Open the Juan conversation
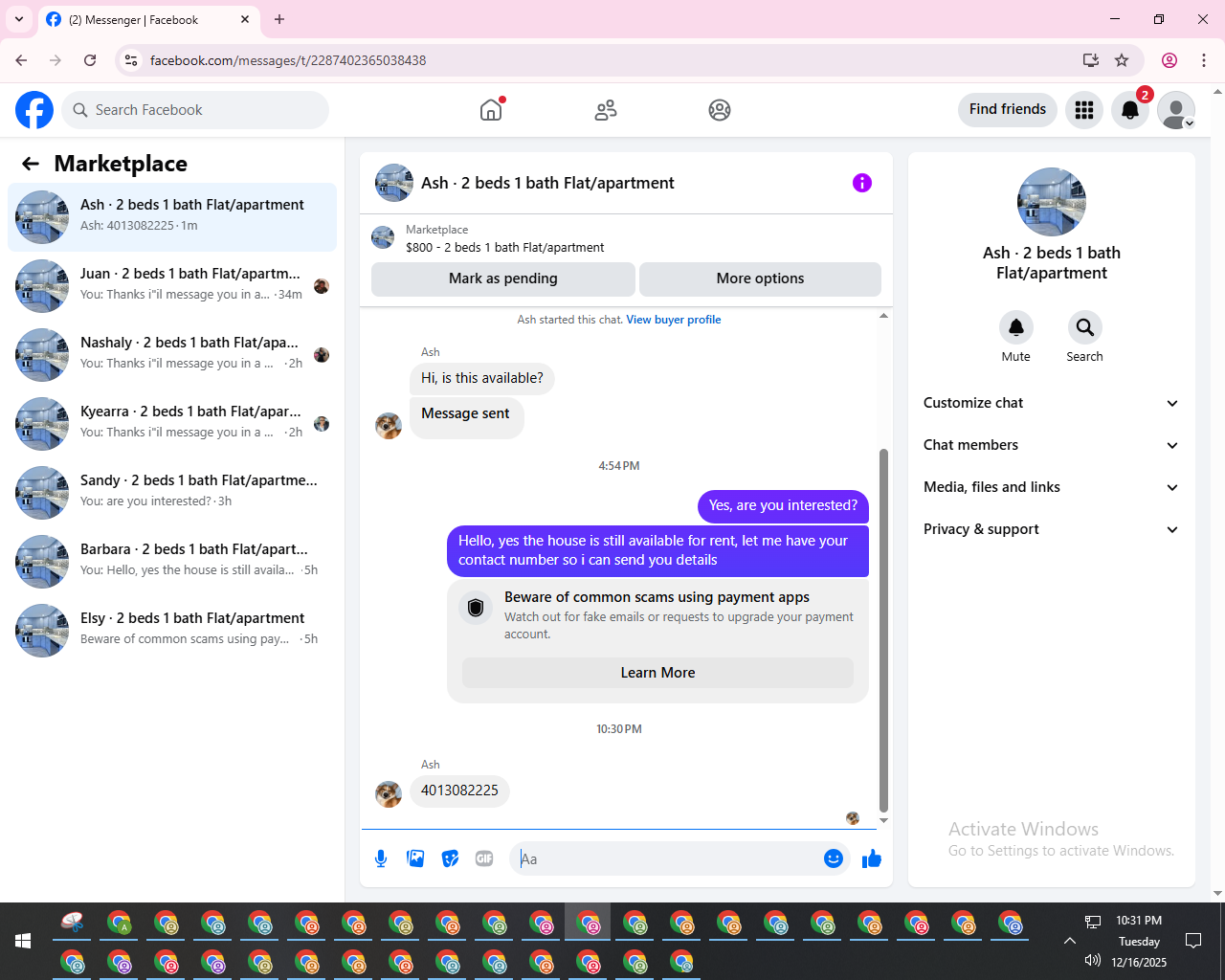This screenshot has width=1225, height=980. click(x=172, y=286)
